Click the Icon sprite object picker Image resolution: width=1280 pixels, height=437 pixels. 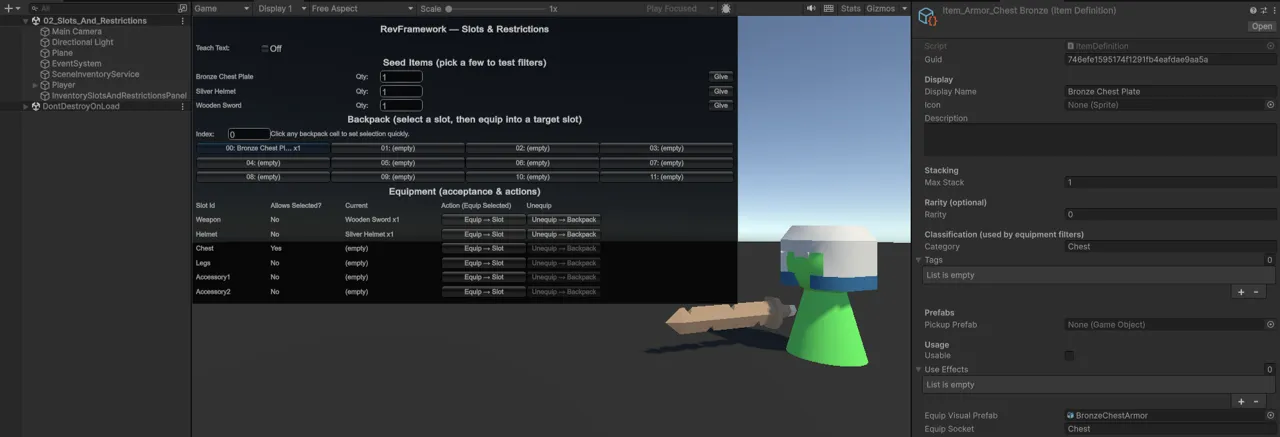(x=1270, y=104)
